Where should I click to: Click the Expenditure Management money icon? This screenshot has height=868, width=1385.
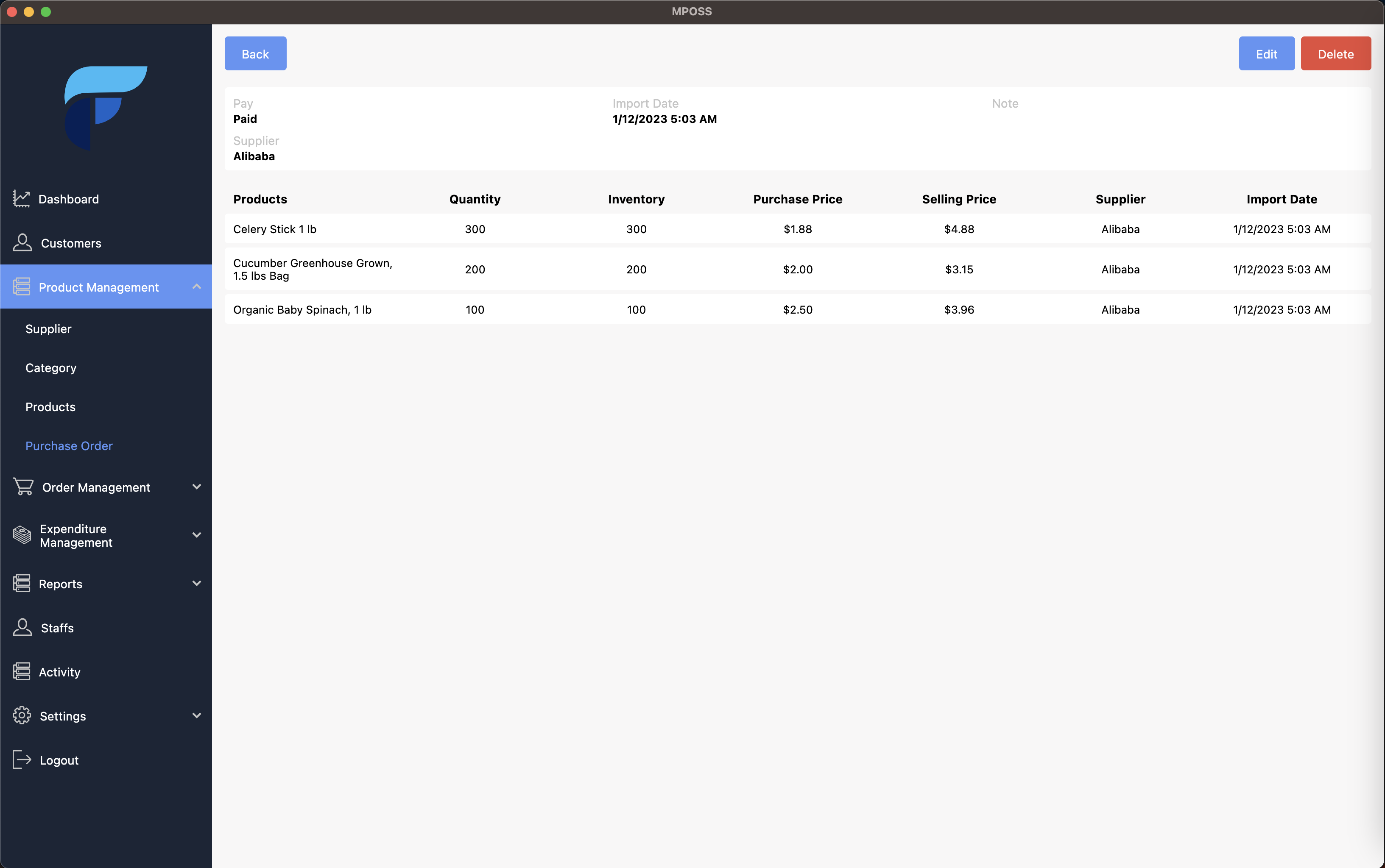(22, 535)
